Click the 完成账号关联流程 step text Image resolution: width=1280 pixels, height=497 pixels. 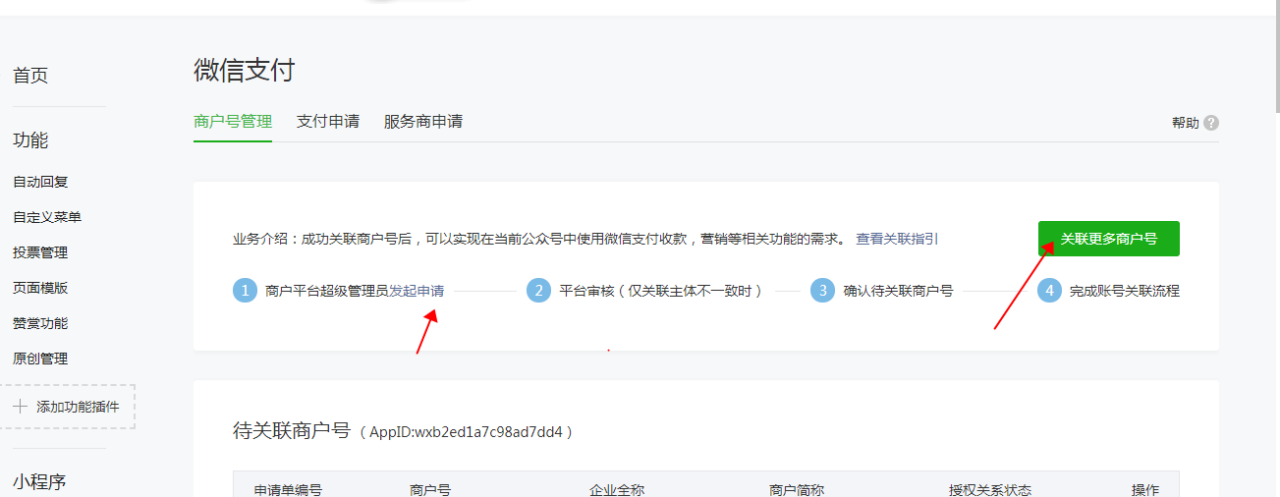point(1125,291)
